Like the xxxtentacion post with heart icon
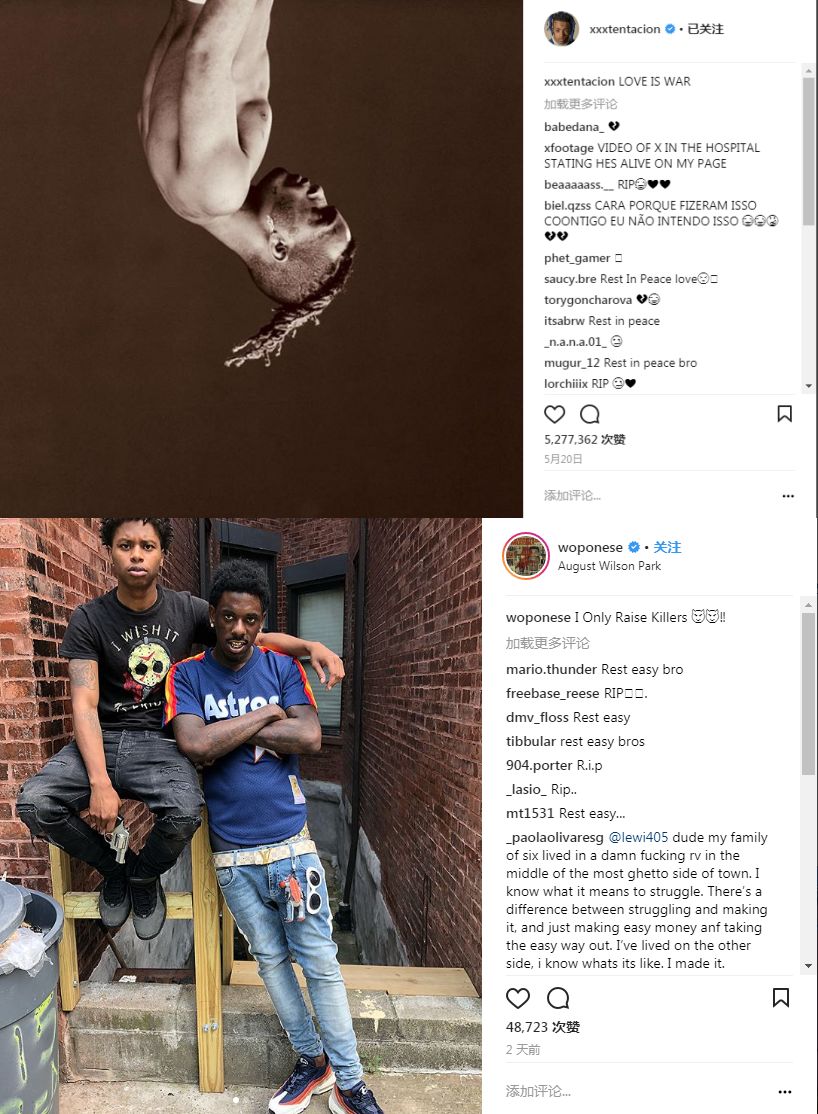The width and height of the screenshot is (818, 1114). click(x=554, y=413)
